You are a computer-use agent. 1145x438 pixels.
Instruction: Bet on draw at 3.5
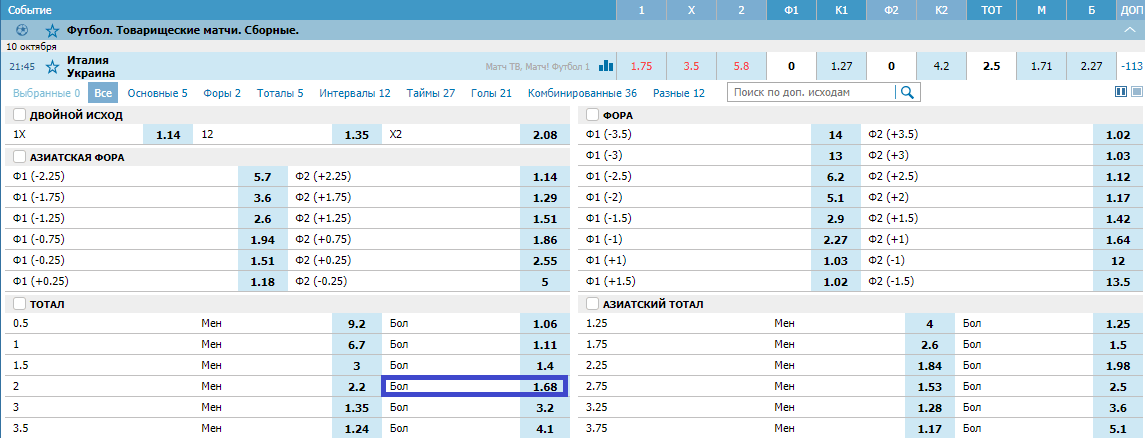(692, 66)
